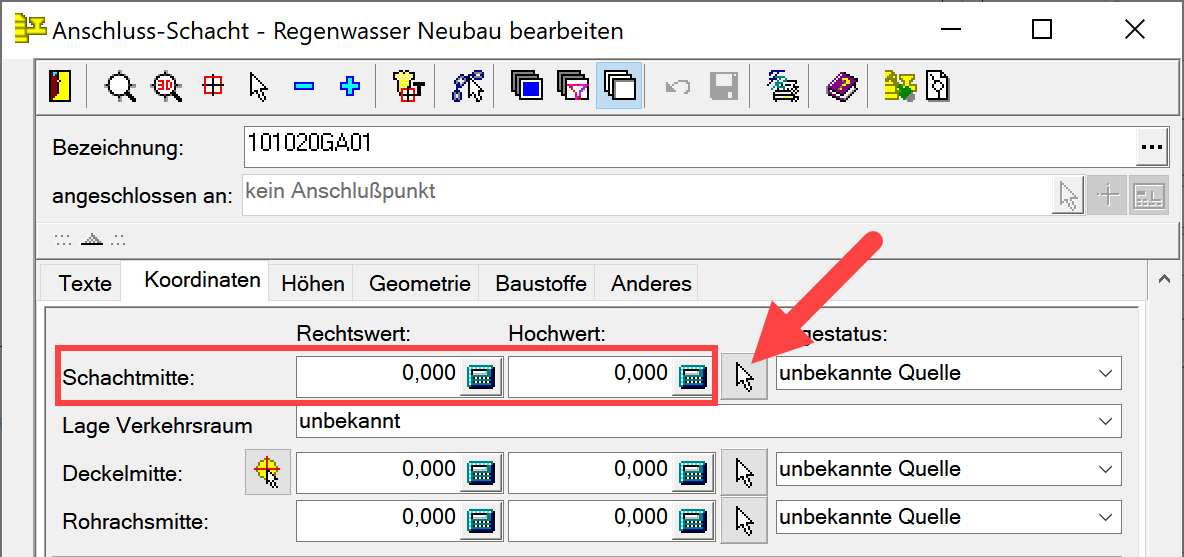Open the Rohrachsmitte unbekannte Quelle dropdown
This screenshot has width=1184, height=557.
(x=1104, y=517)
